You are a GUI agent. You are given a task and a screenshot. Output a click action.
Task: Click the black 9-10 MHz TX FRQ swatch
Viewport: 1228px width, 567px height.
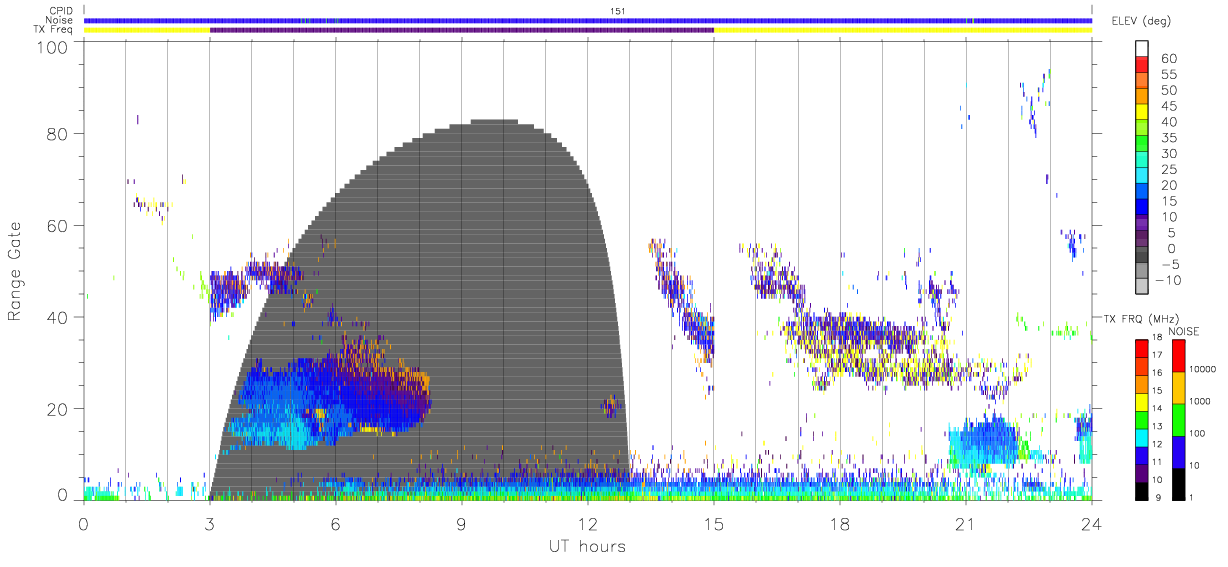(x=1142, y=491)
